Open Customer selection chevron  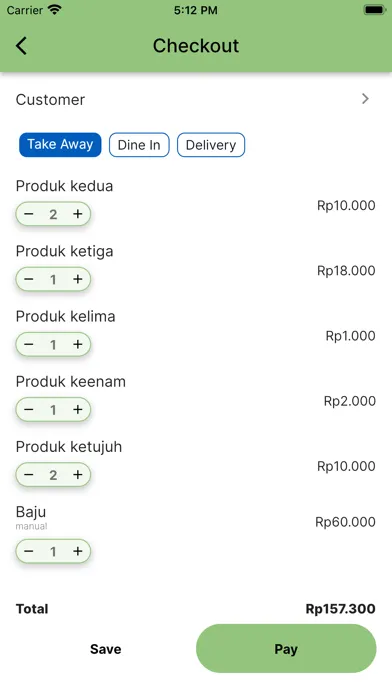365,99
